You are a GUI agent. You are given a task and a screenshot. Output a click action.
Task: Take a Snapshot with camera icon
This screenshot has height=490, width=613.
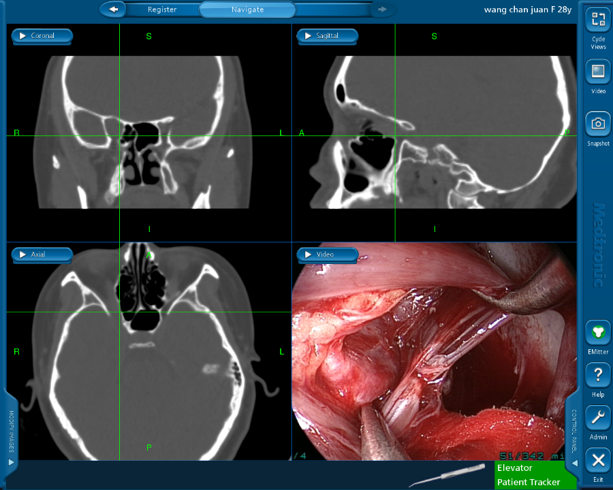(x=597, y=124)
